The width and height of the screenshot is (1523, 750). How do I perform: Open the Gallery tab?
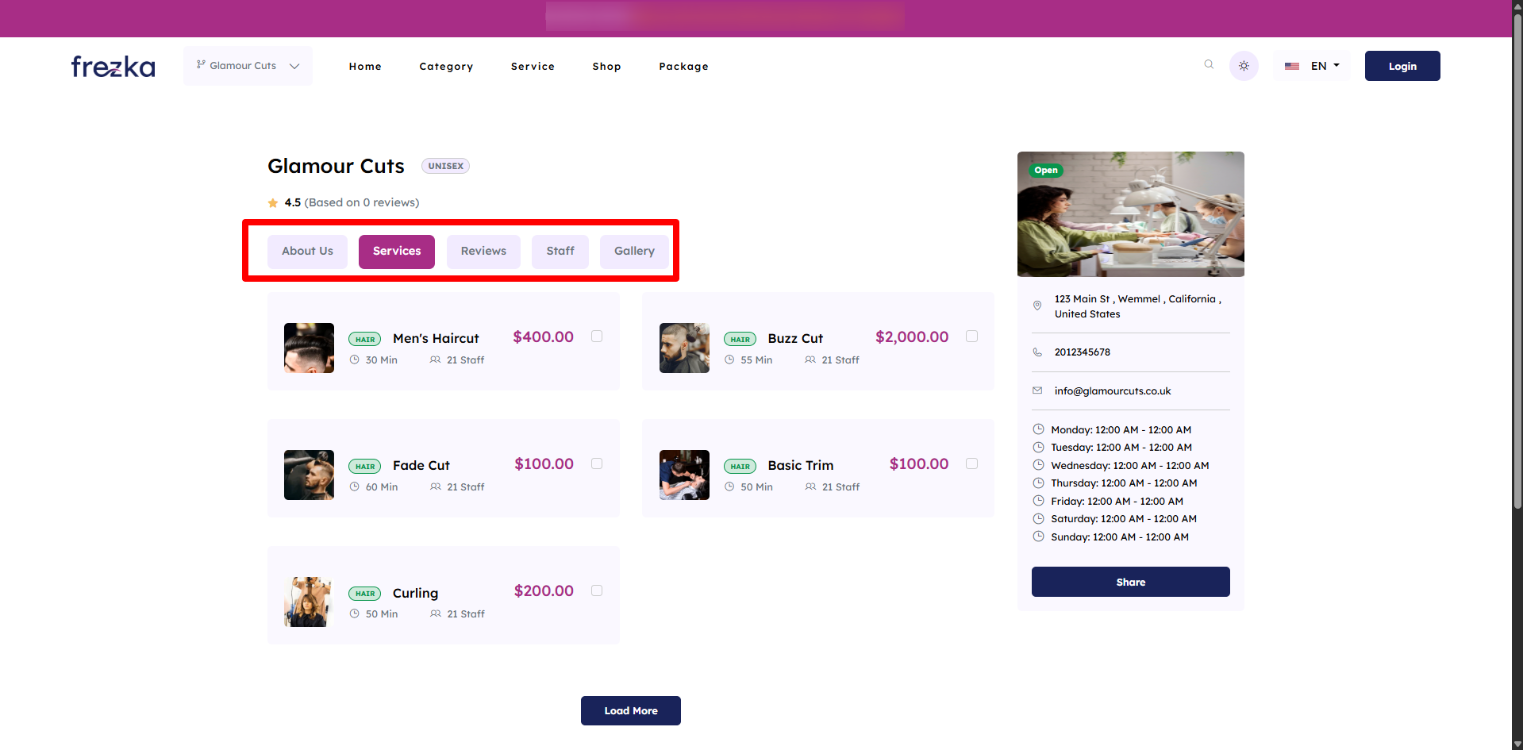click(x=634, y=251)
